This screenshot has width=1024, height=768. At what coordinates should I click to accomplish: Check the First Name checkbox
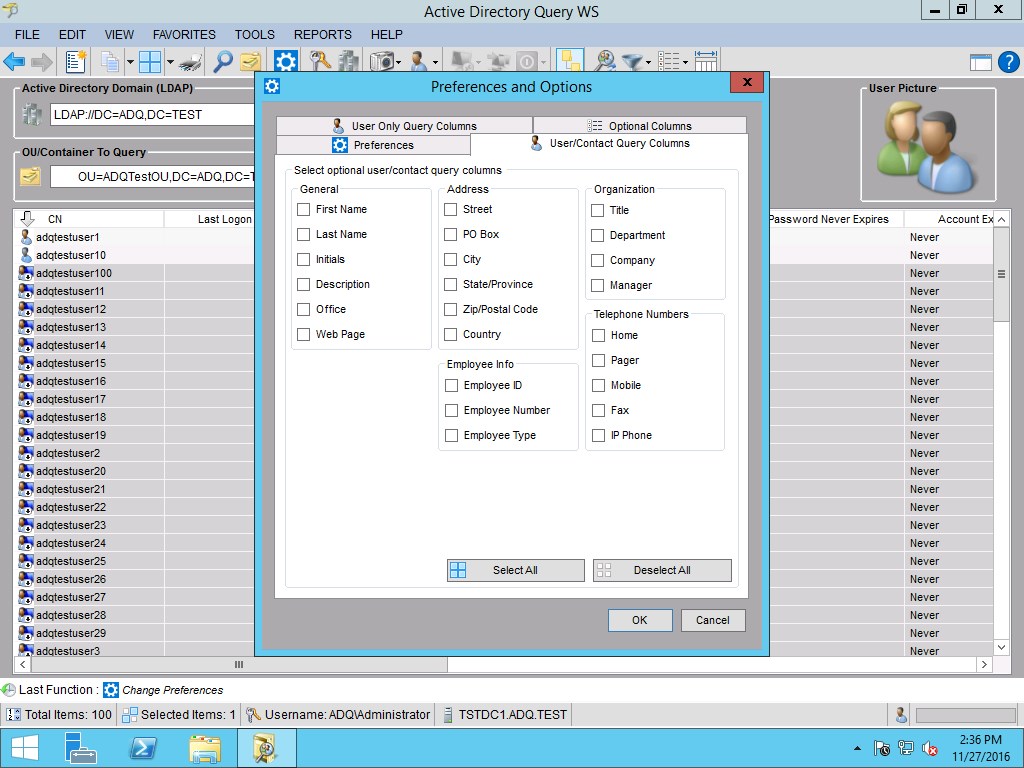point(304,210)
